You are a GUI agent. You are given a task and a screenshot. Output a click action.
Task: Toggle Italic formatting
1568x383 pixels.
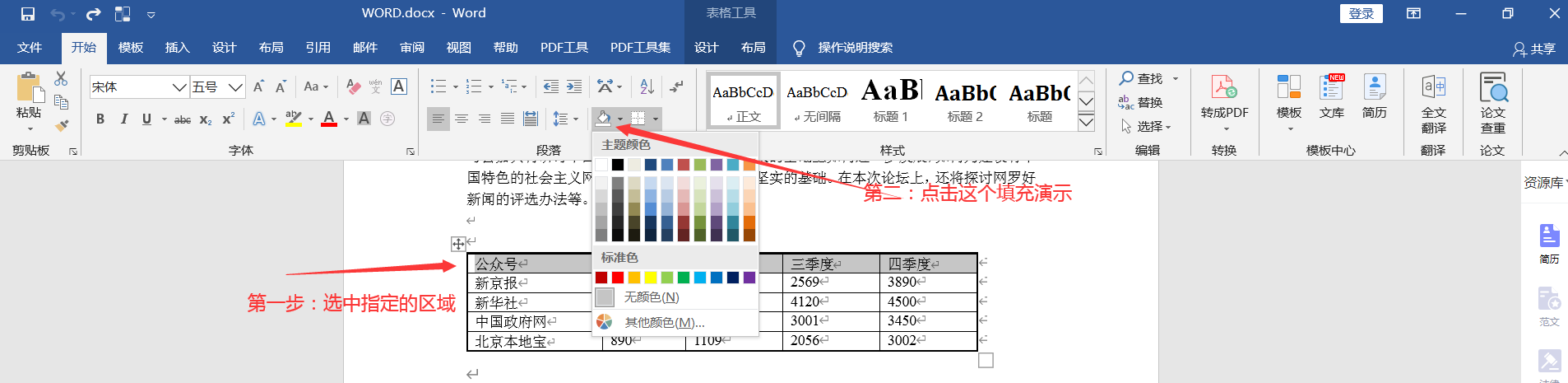[x=123, y=119]
